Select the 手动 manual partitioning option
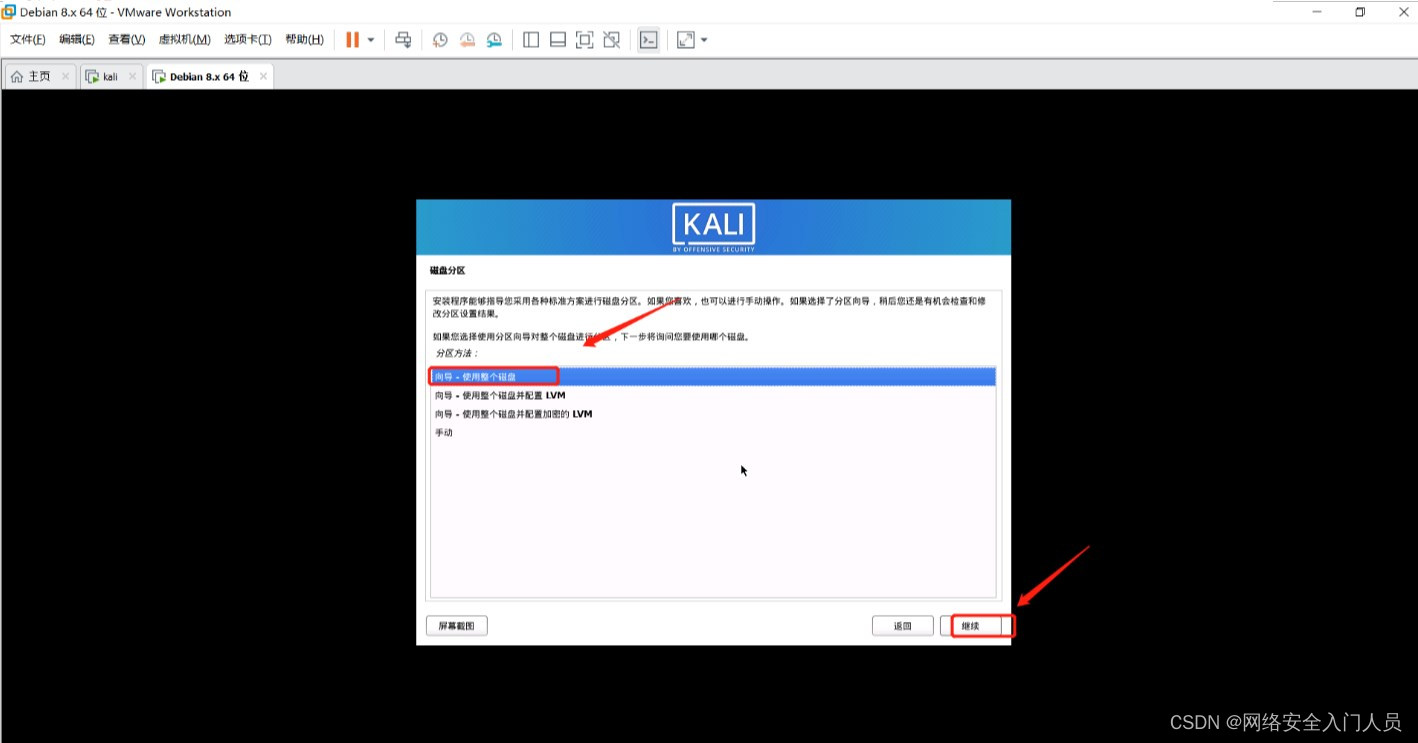The image size is (1418, 743). coord(713,433)
